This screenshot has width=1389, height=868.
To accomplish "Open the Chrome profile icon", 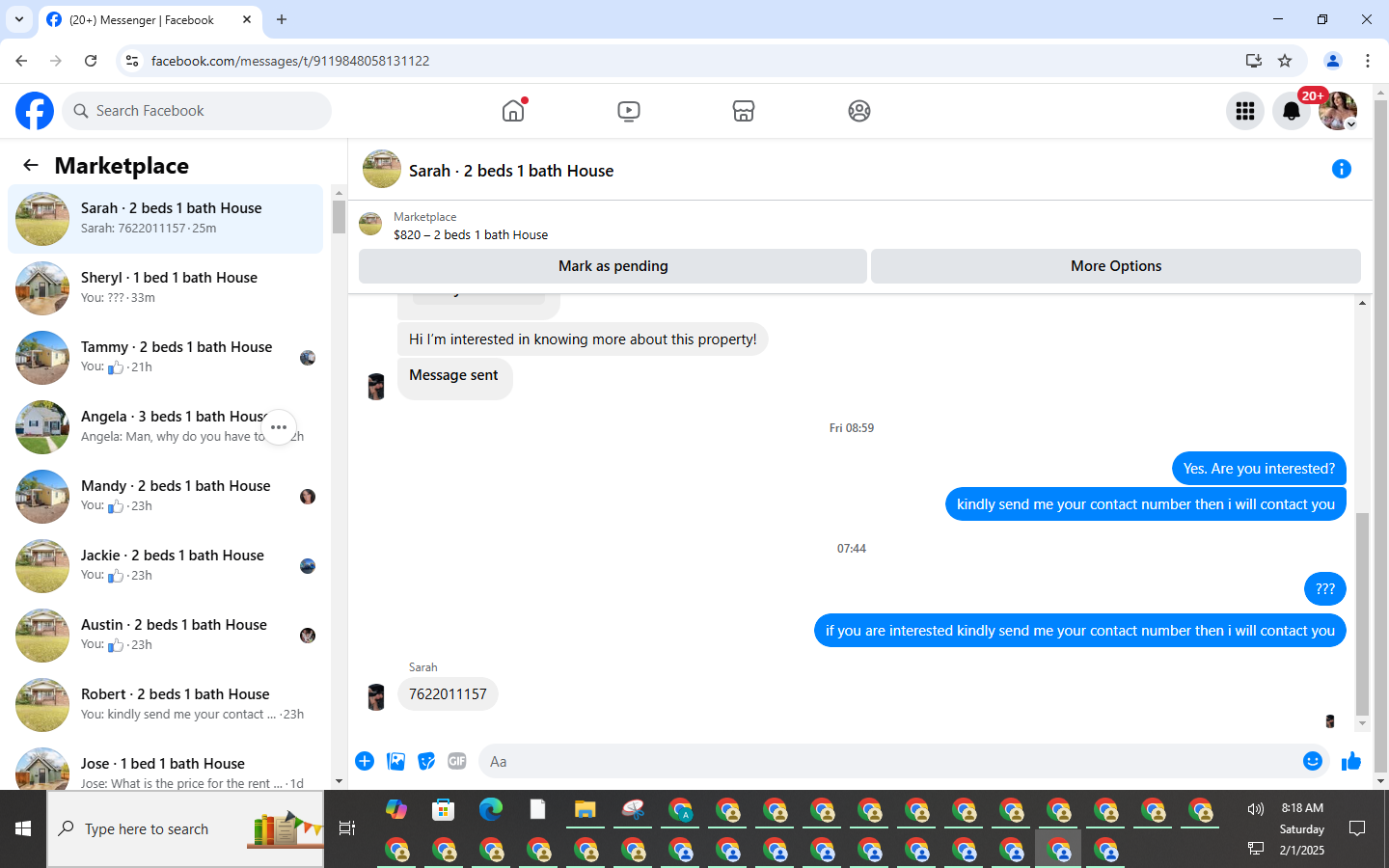I will click(x=1333, y=61).
